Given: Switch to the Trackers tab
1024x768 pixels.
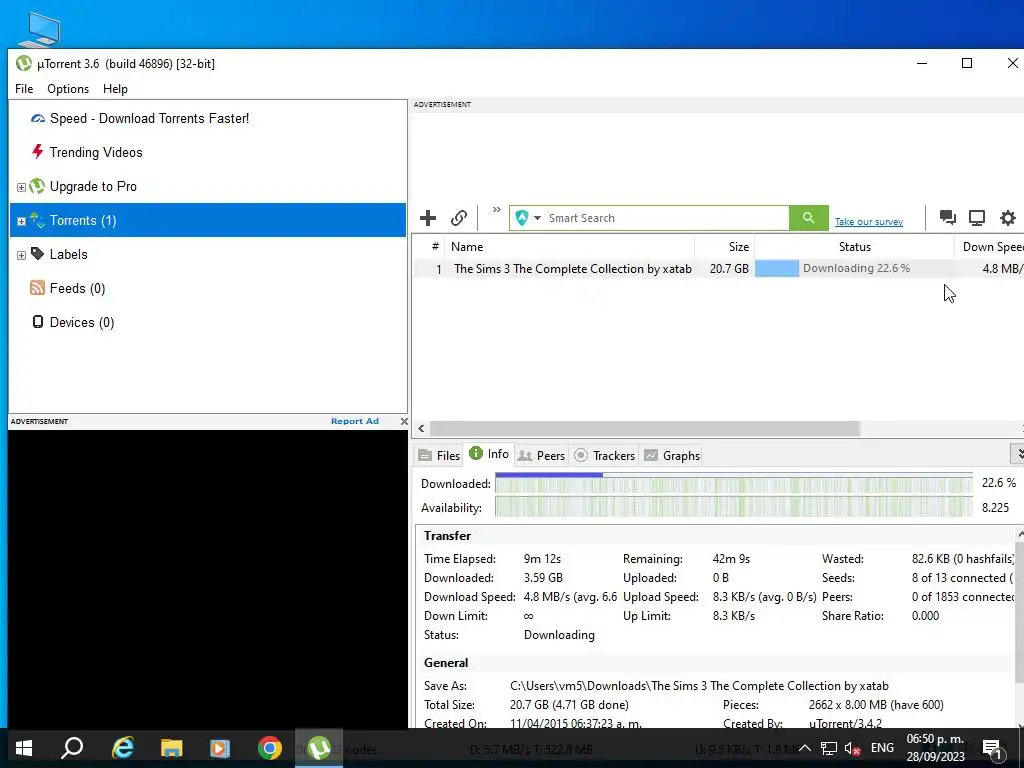Looking at the screenshot, I should (x=605, y=455).
